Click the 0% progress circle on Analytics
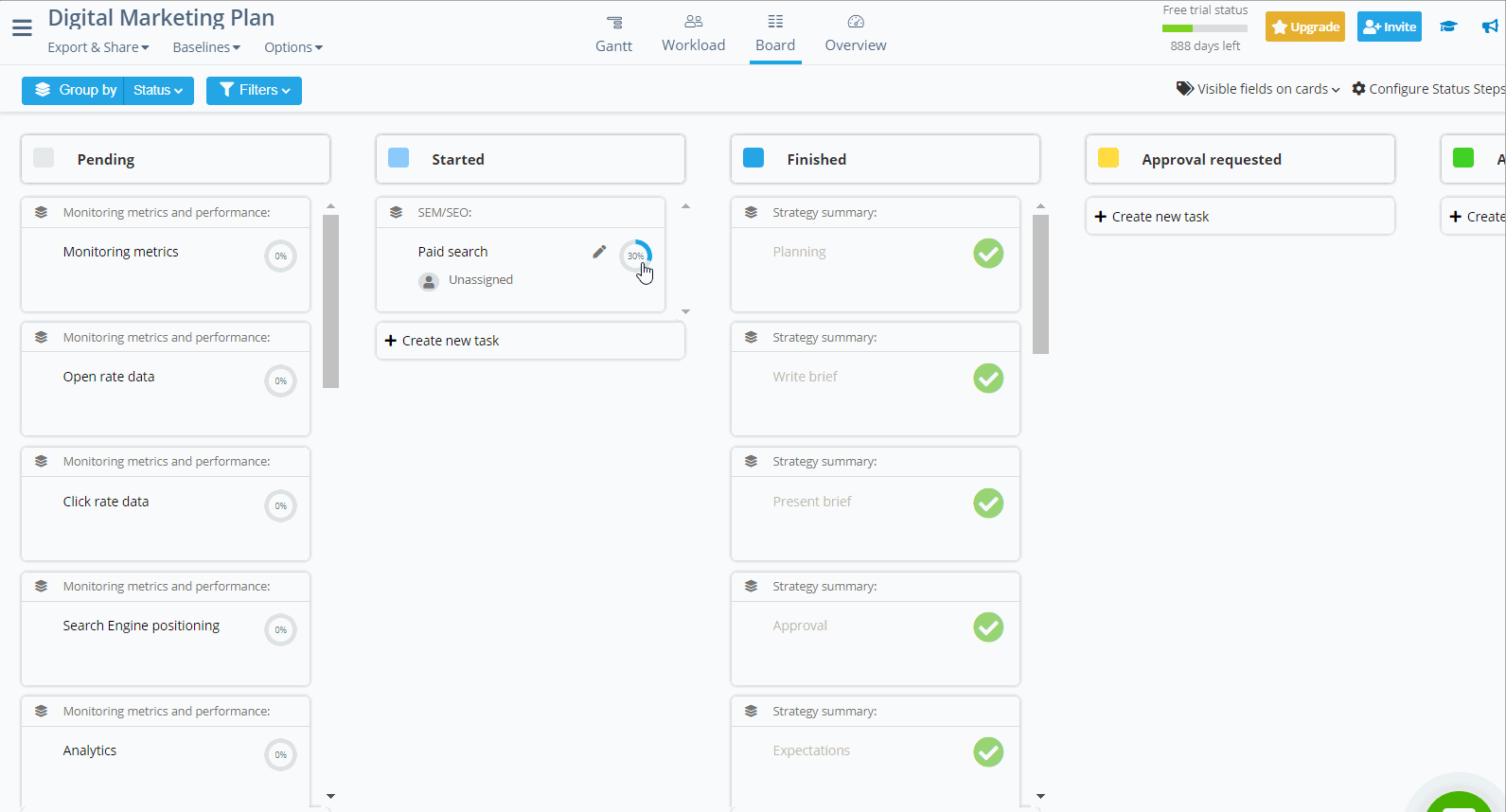 [x=280, y=755]
